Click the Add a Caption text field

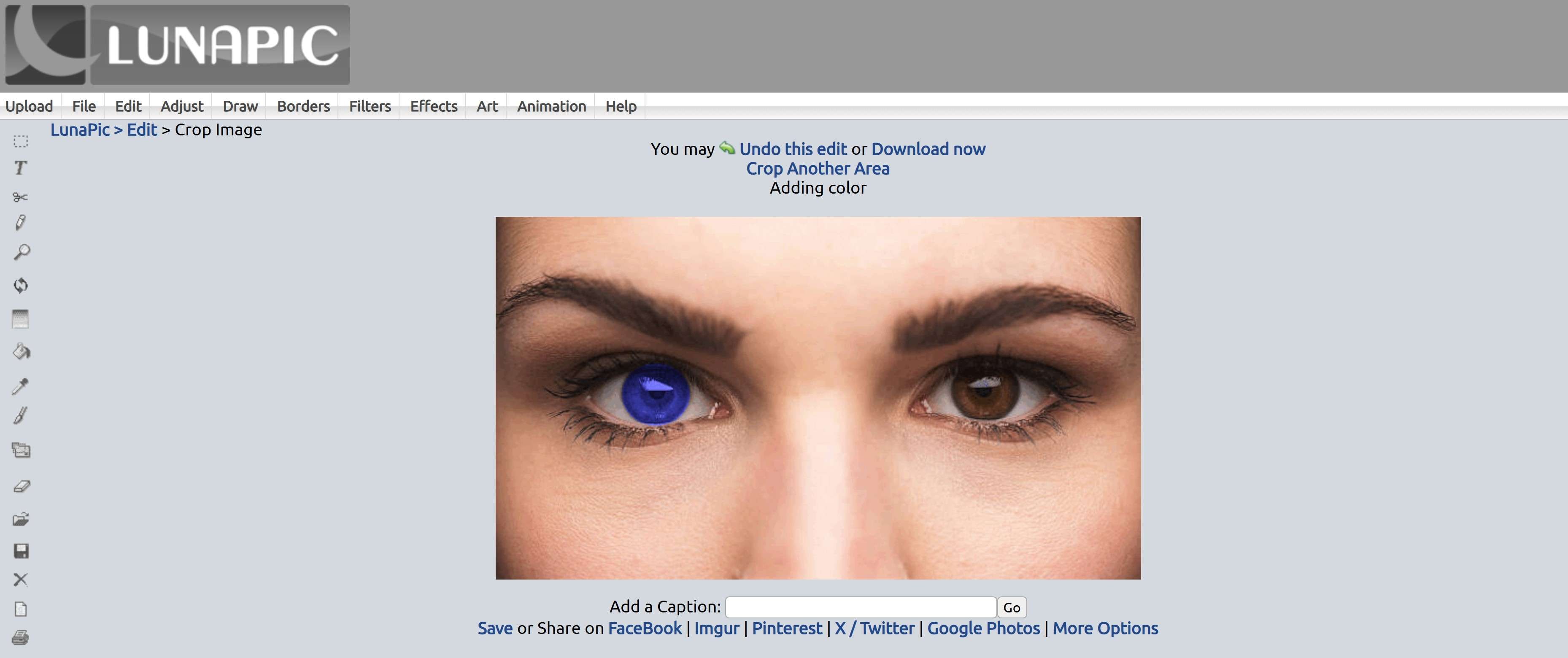coord(860,607)
